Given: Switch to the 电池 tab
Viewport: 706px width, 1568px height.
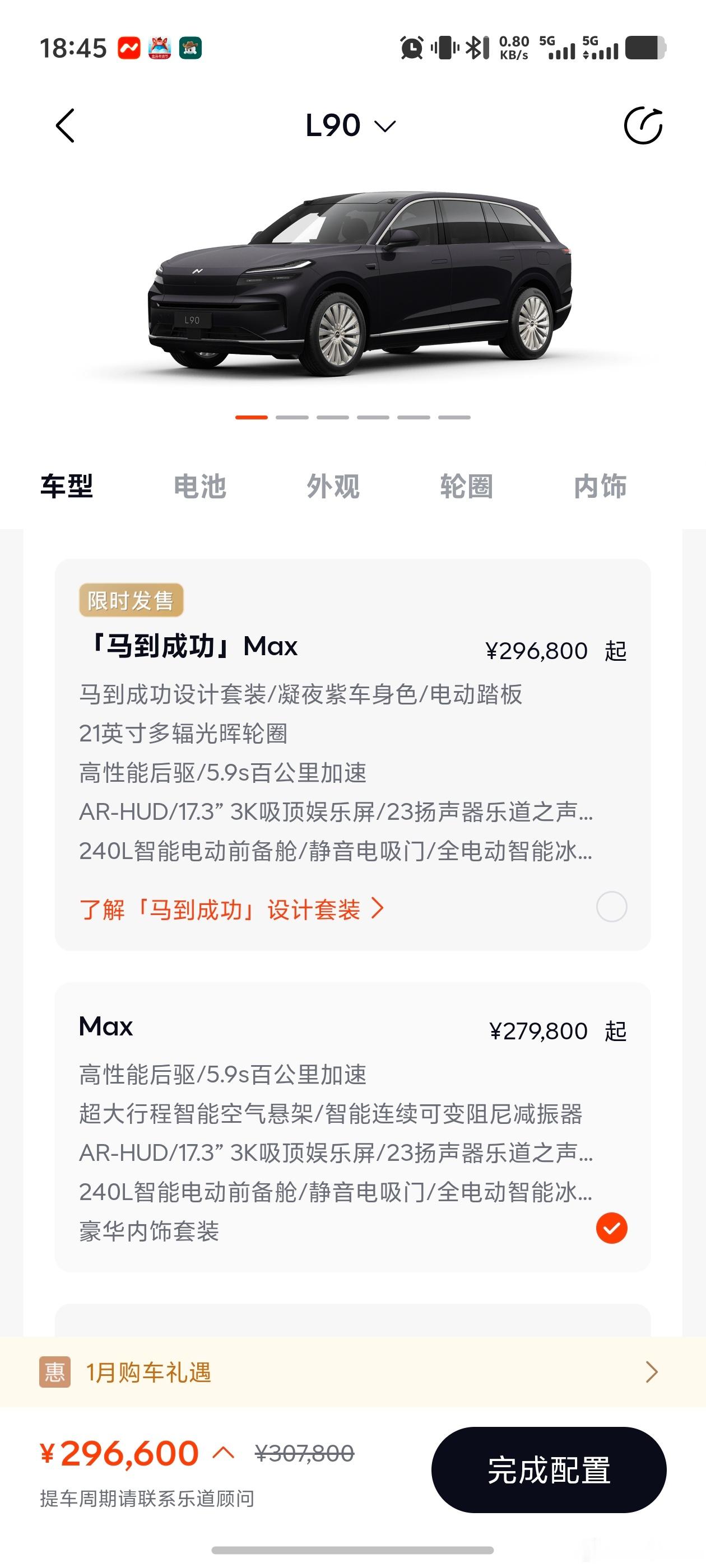Looking at the screenshot, I should pos(200,486).
